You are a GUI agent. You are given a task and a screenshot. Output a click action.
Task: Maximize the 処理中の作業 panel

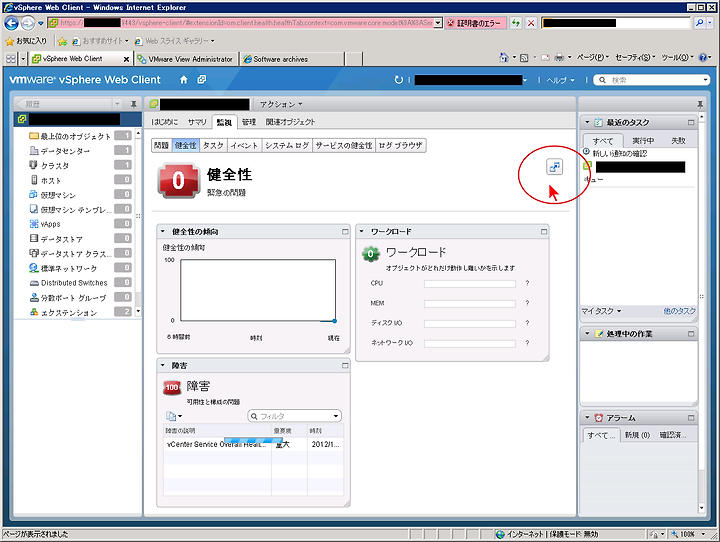[x=691, y=334]
